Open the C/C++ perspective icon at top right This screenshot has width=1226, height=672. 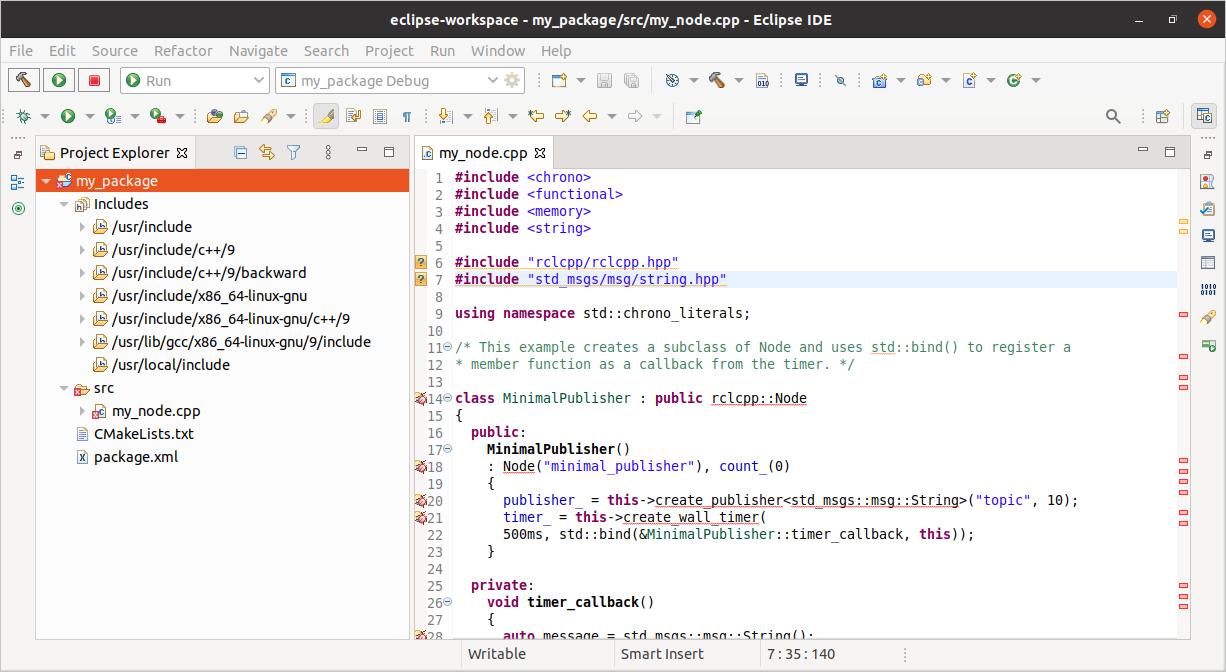(x=1203, y=116)
